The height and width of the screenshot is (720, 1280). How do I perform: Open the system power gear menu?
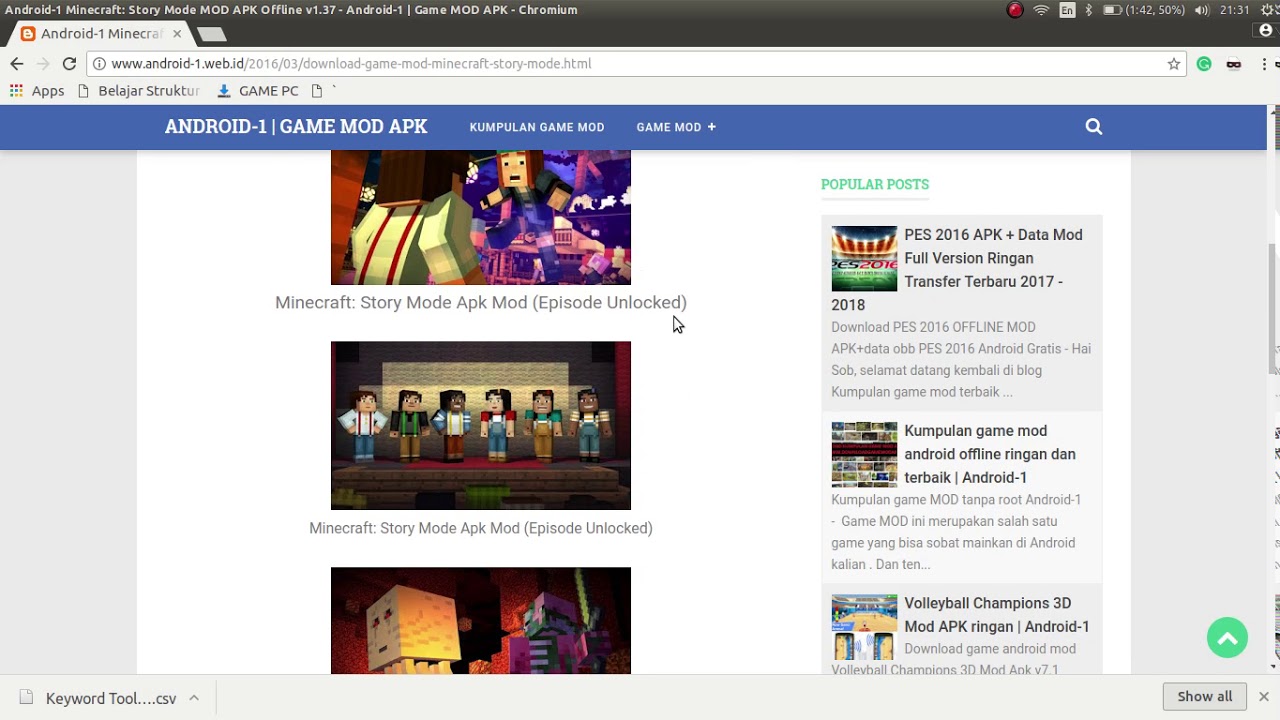click(x=1270, y=10)
